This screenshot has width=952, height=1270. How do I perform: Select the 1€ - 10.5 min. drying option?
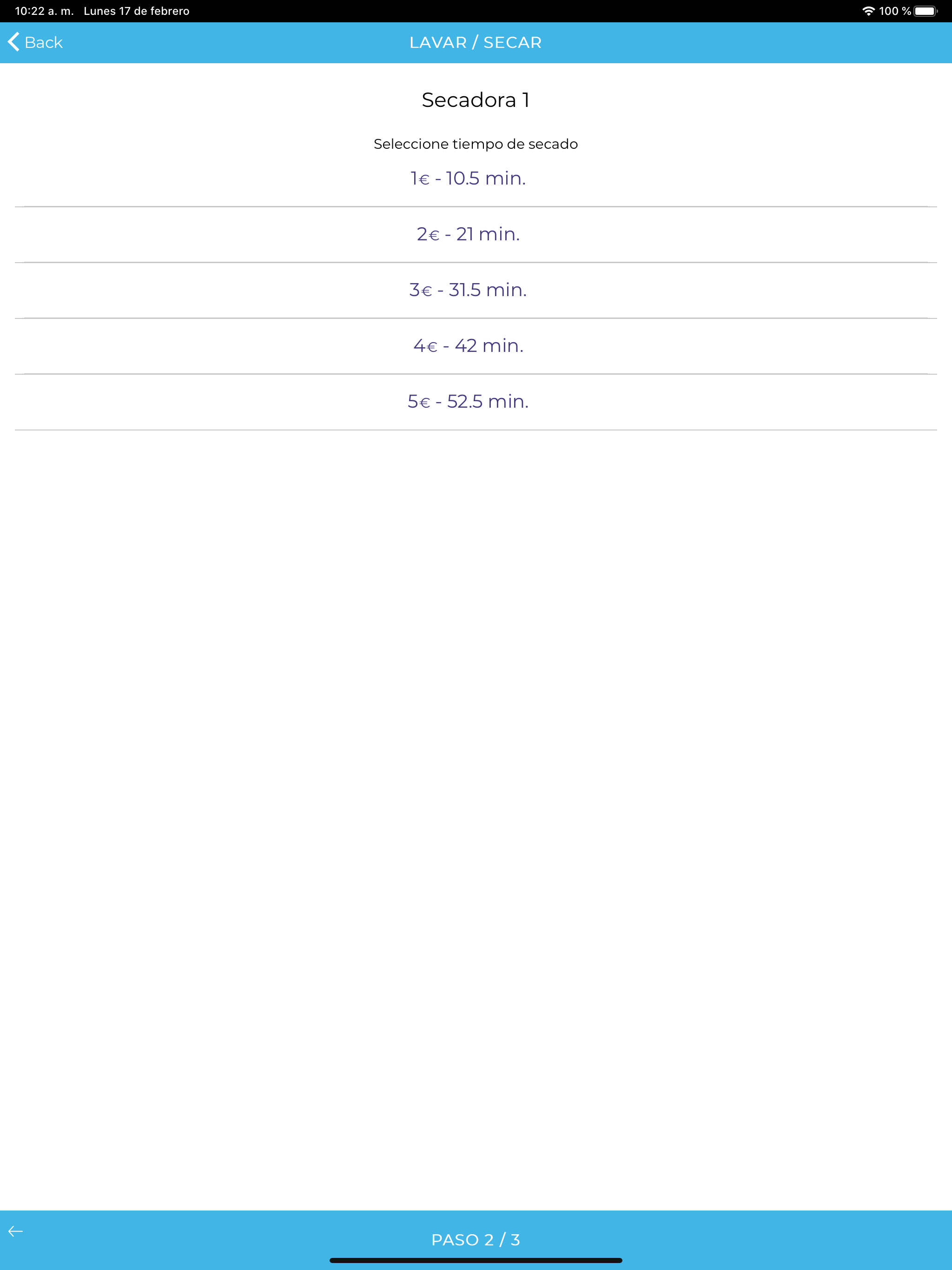[476, 179]
